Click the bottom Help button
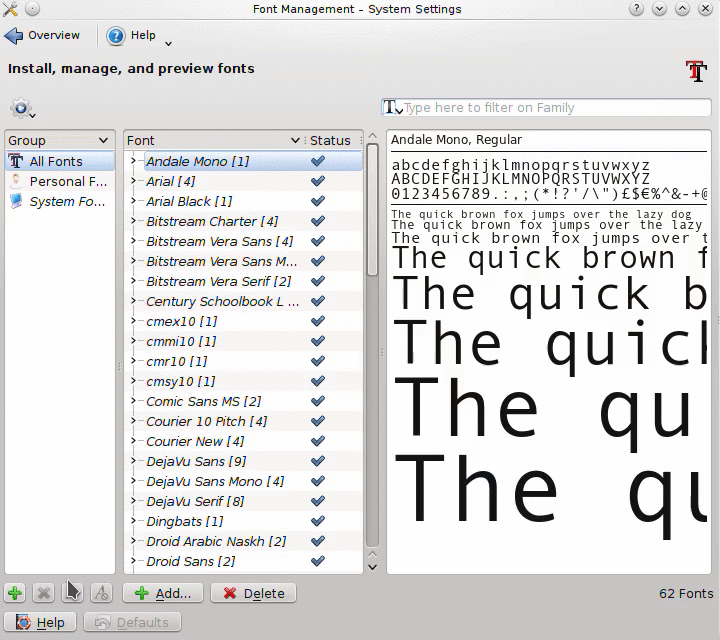 point(39,623)
